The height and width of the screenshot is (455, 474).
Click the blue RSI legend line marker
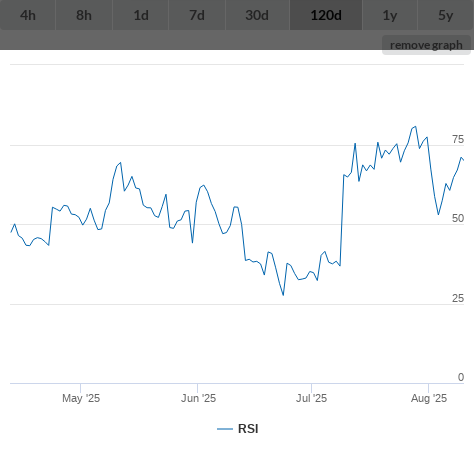225,429
